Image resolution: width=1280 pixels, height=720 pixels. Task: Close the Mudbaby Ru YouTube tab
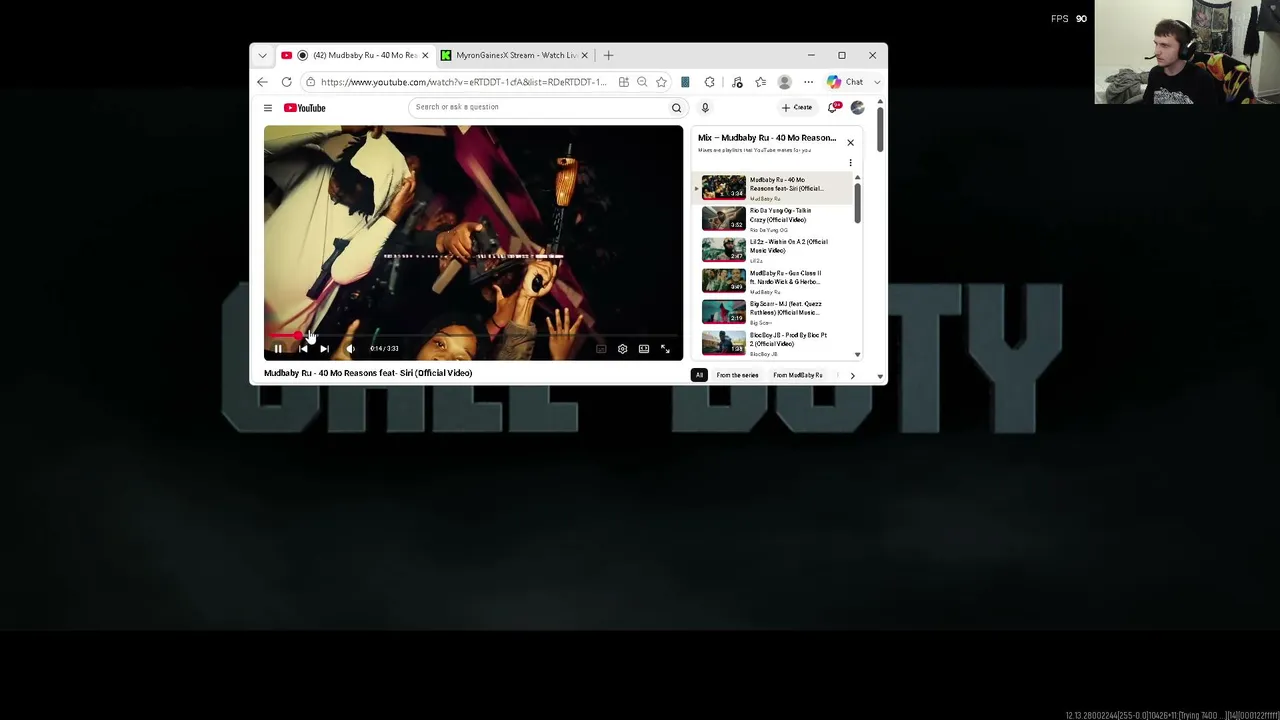tap(425, 55)
